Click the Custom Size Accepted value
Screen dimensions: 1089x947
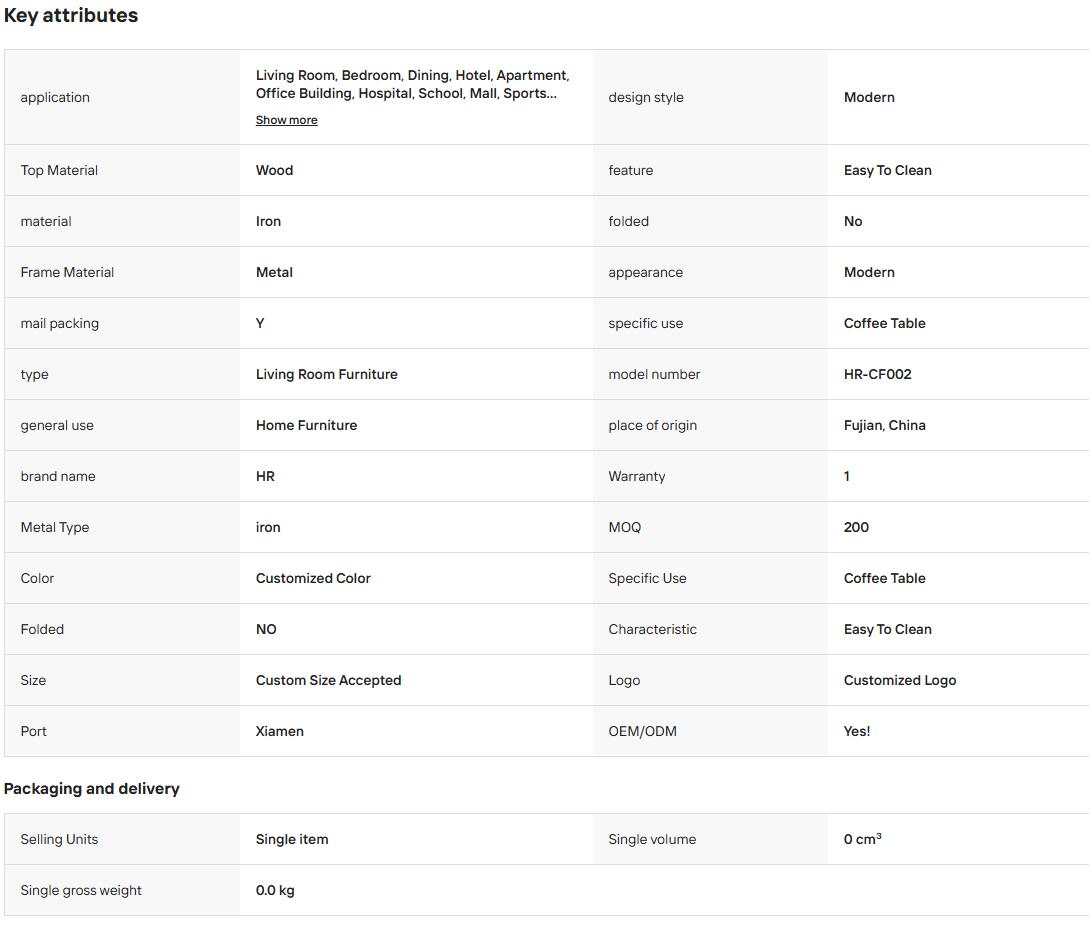click(329, 680)
